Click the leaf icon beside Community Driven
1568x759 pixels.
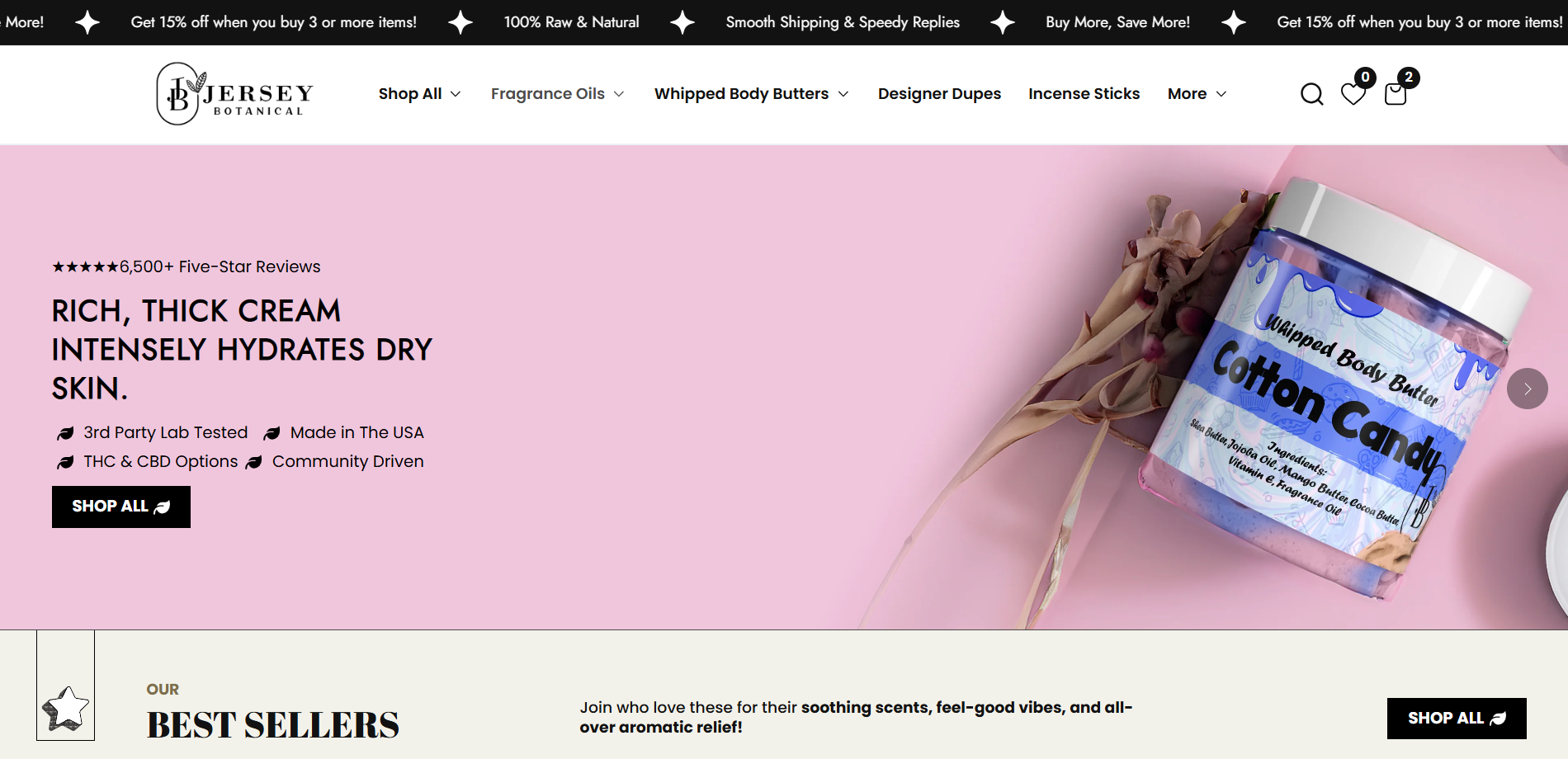click(254, 462)
